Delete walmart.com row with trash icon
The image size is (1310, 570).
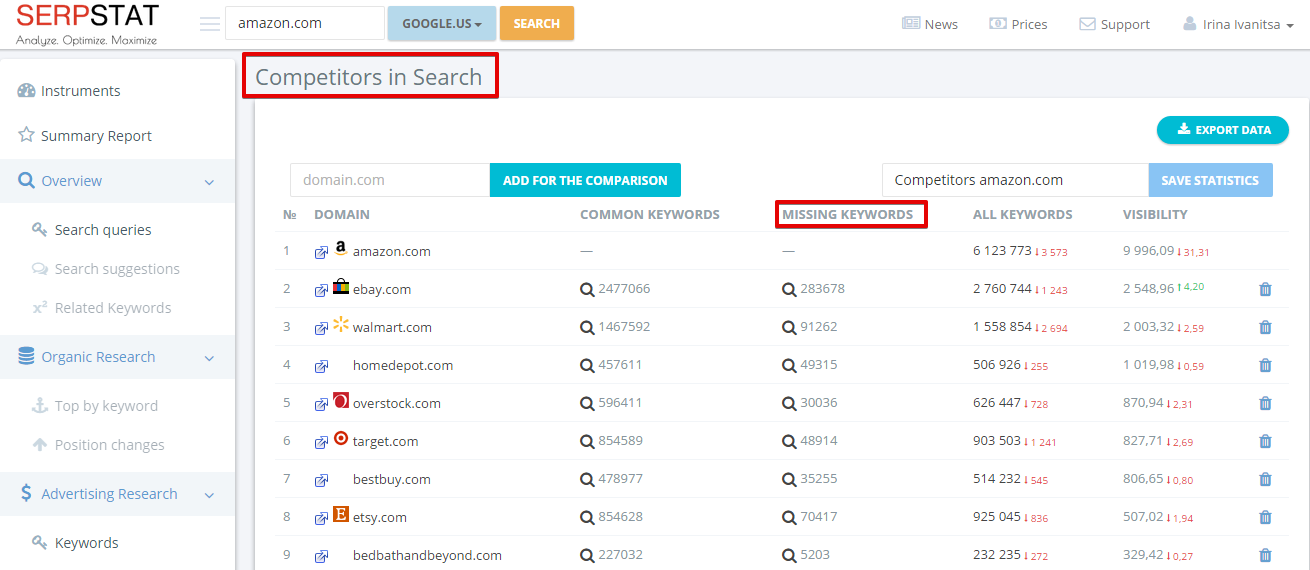tap(1265, 327)
